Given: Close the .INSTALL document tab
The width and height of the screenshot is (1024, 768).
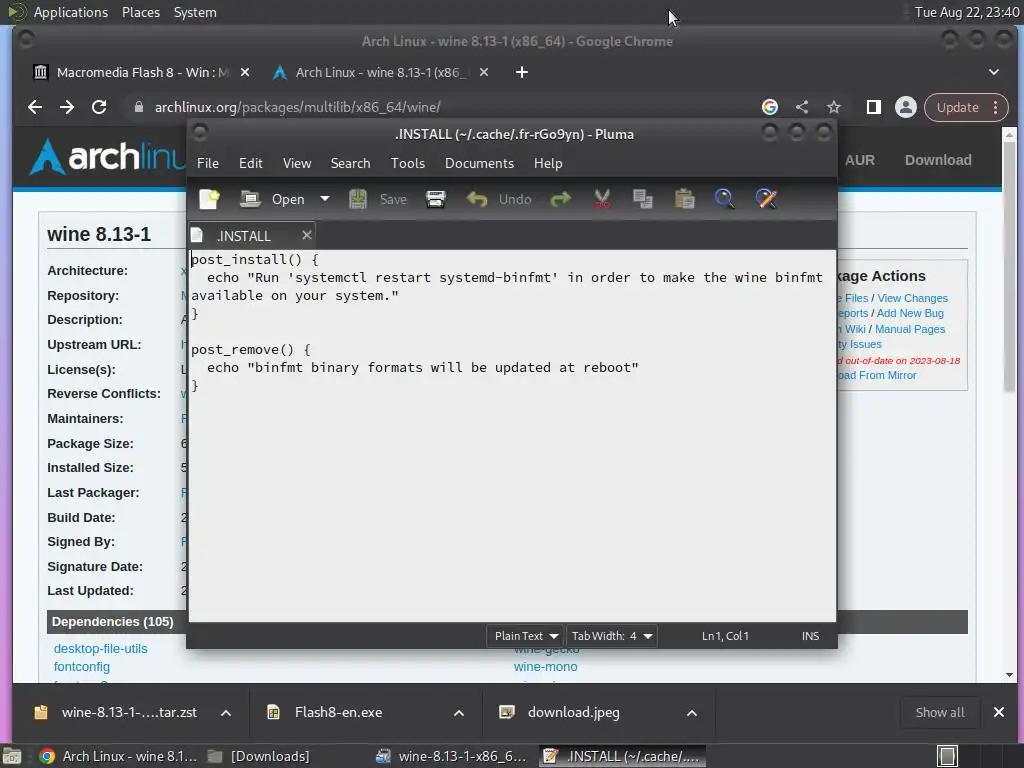Looking at the screenshot, I should (x=306, y=235).
